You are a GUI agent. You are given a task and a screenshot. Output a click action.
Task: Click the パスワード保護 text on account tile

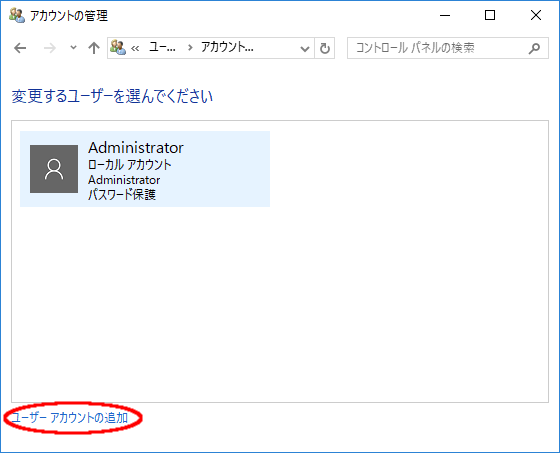(x=122, y=195)
